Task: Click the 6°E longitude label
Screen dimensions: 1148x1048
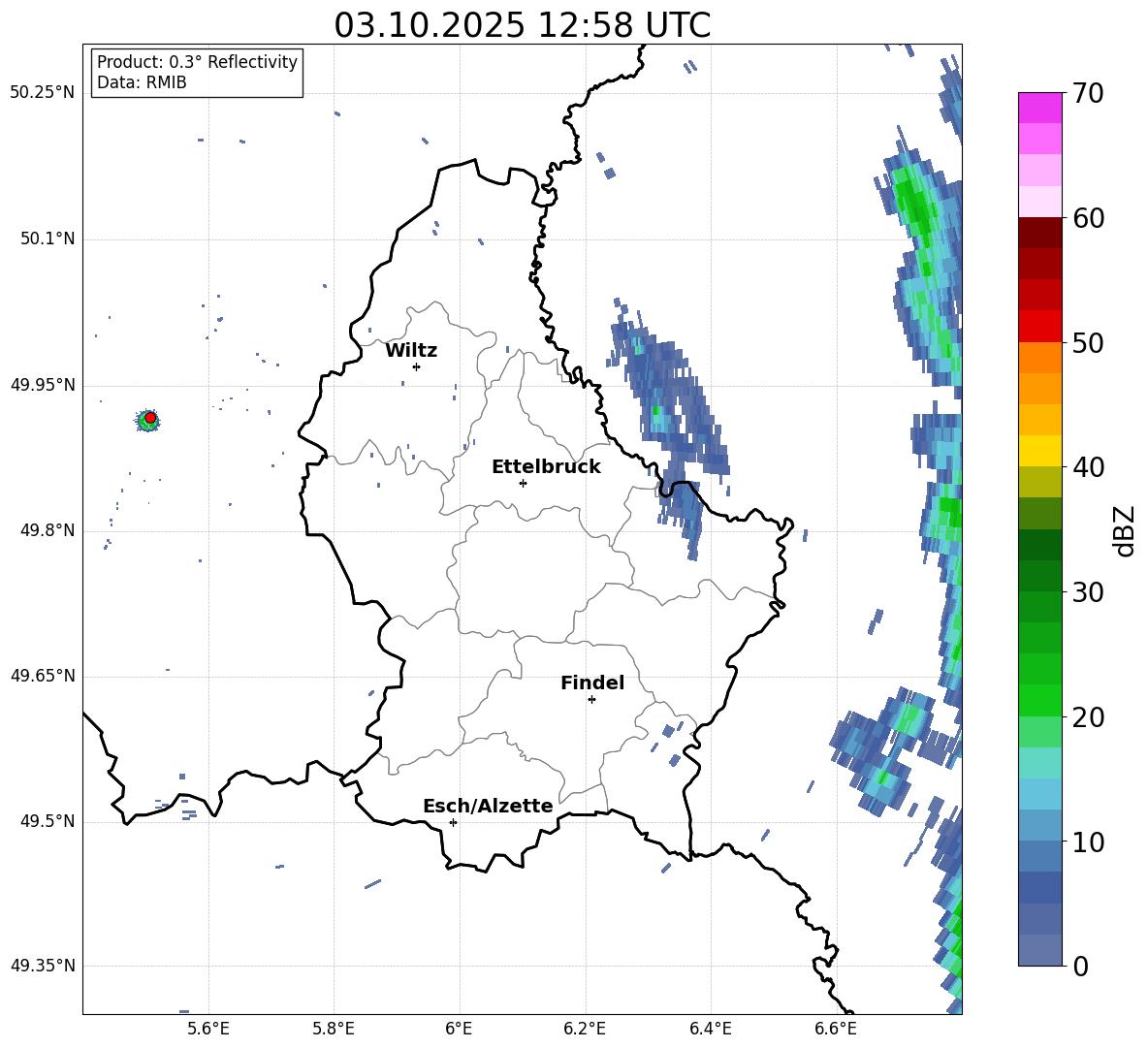Action: coord(459,1029)
